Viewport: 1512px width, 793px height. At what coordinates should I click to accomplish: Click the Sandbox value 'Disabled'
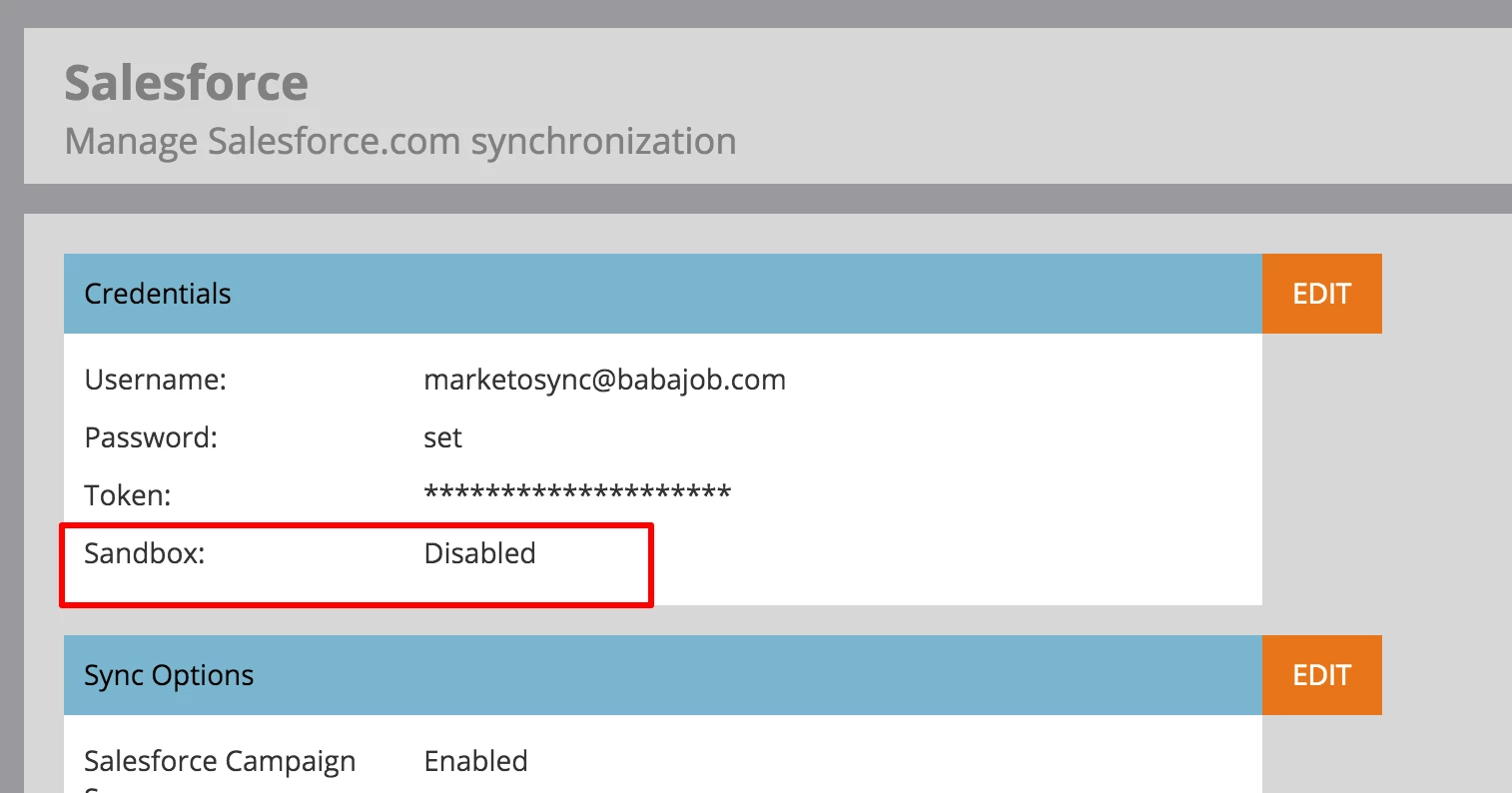479,553
